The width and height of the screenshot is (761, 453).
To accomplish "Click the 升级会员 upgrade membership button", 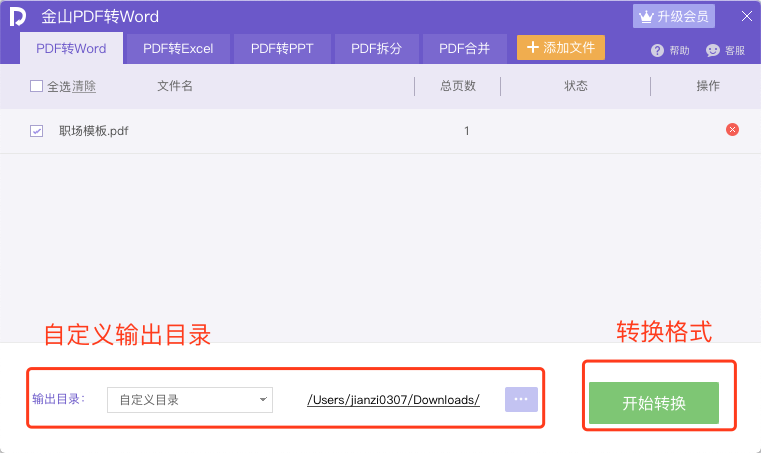I will pyautogui.click(x=674, y=17).
